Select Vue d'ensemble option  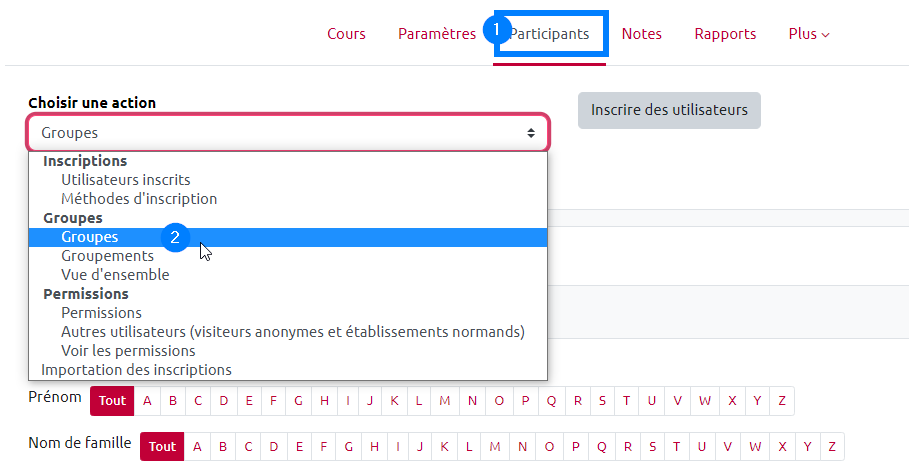(115, 275)
